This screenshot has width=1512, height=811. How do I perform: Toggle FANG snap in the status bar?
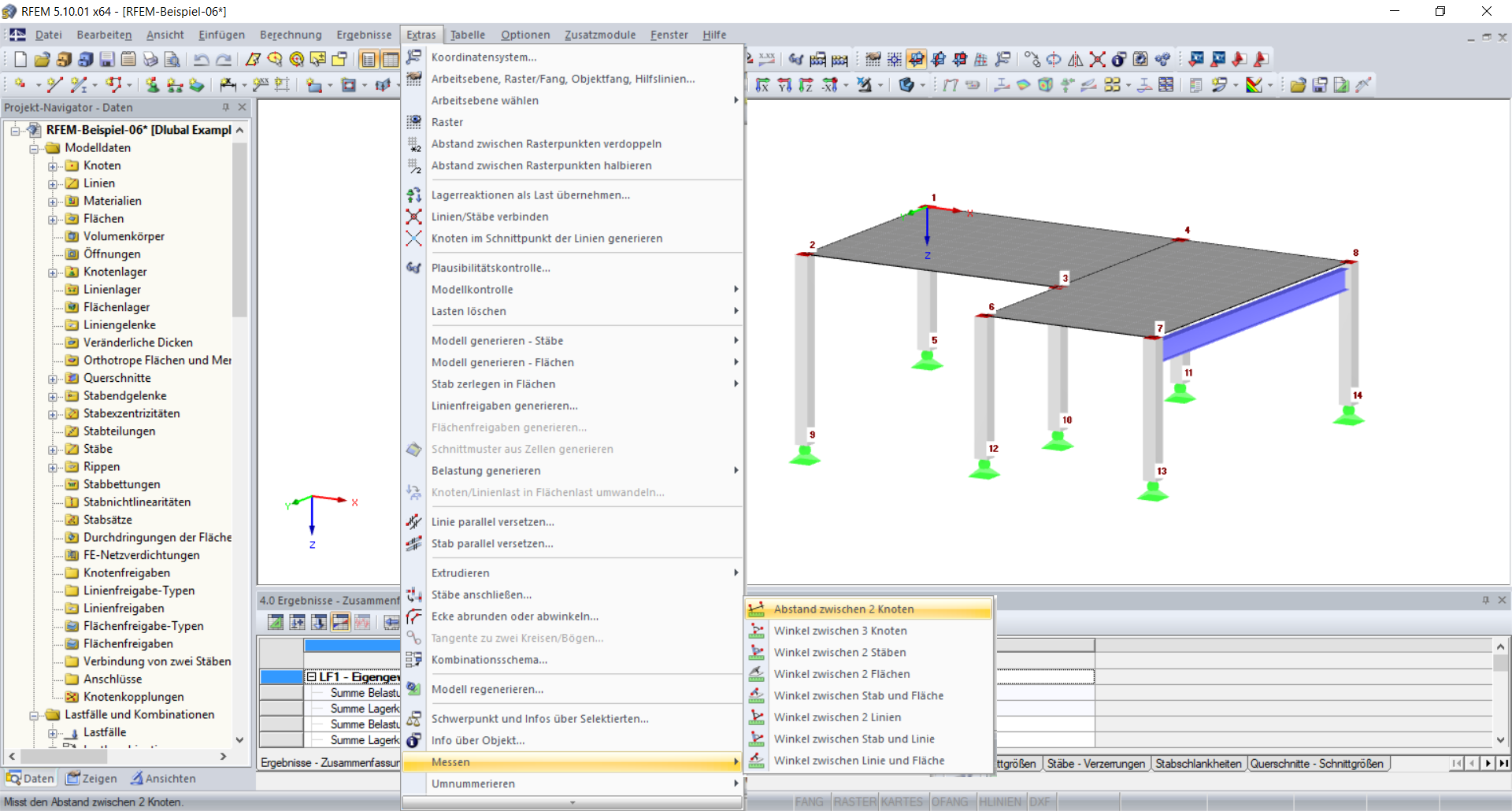tap(809, 802)
